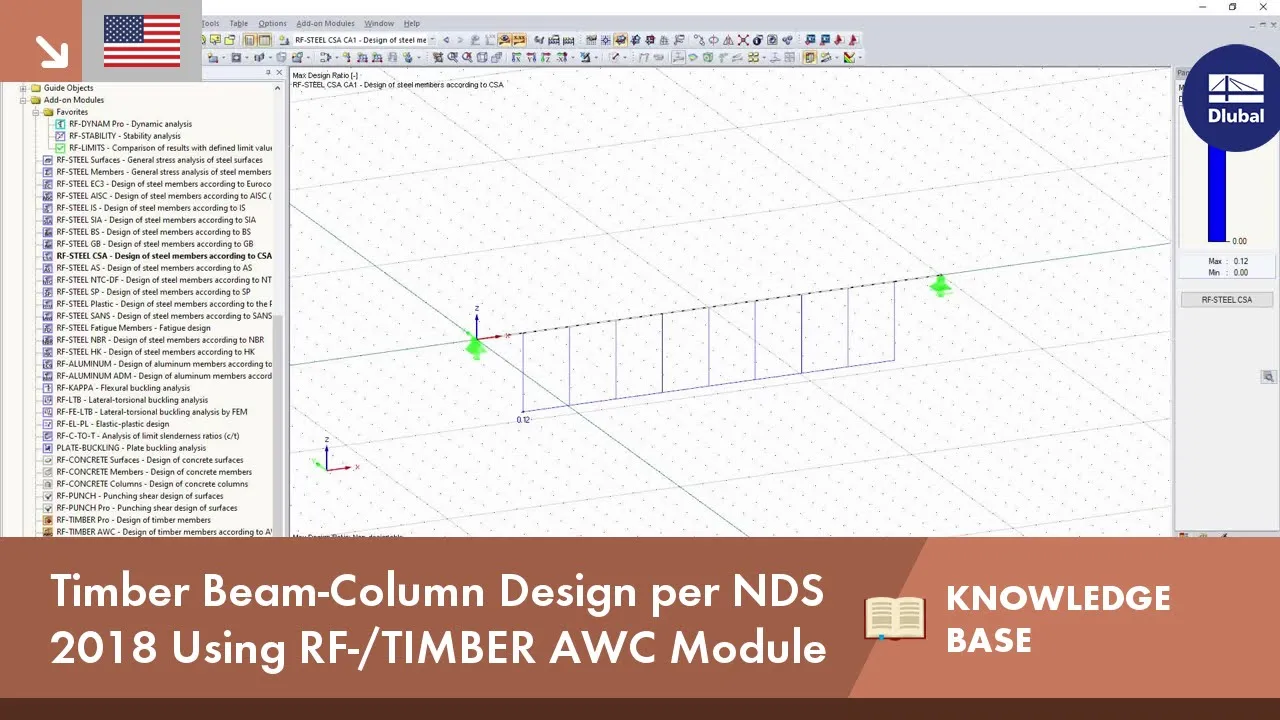Select the Guide Objects folder label
This screenshot has height=720, width=1280.
tap(68, 88)
